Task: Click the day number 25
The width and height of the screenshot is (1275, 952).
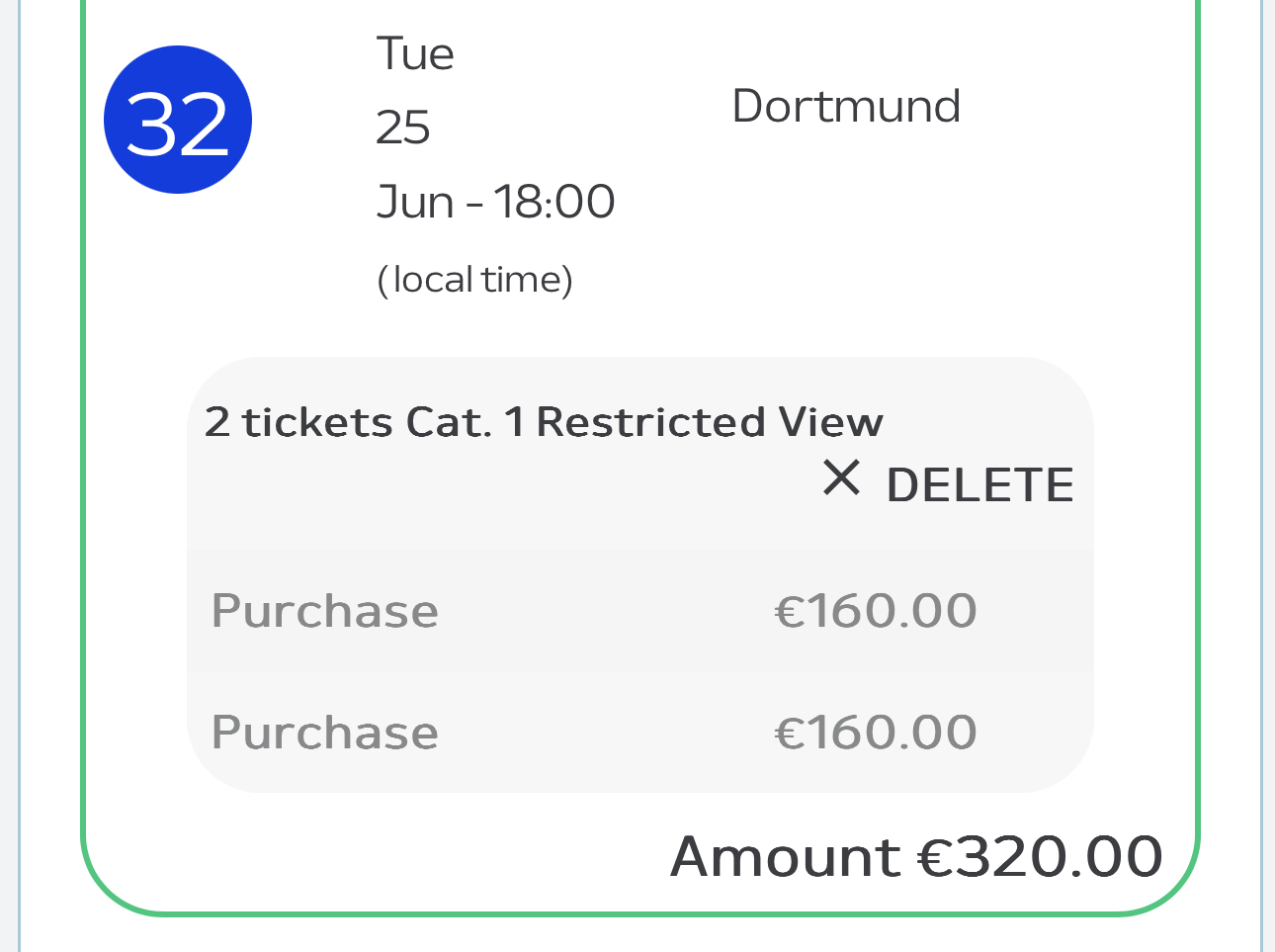Action: coord(403,128)
